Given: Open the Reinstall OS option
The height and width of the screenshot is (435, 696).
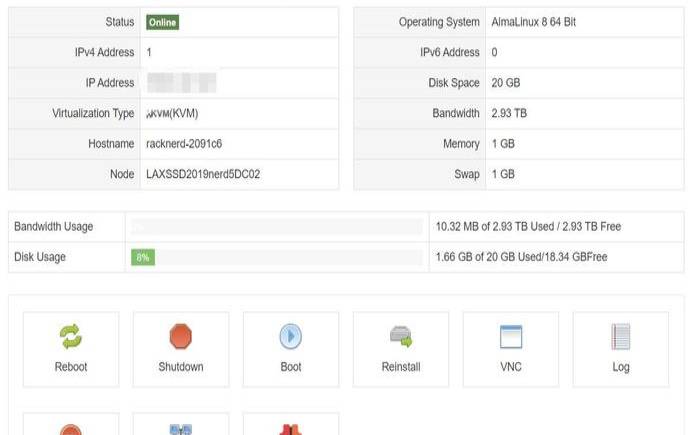Looking at the screenshot, I should (x=401, y=349).
